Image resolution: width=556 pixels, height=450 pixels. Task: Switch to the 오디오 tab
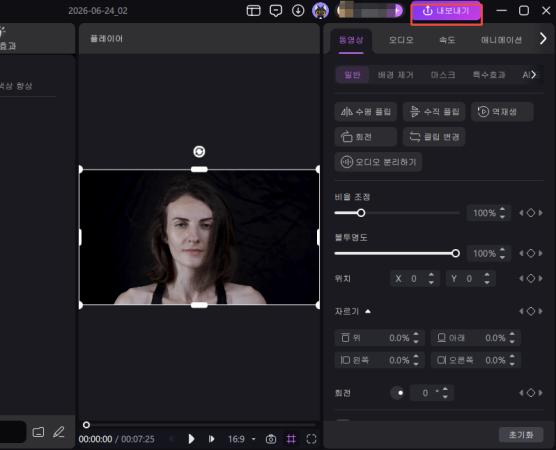pyautogui.click(x=401, y=40)
